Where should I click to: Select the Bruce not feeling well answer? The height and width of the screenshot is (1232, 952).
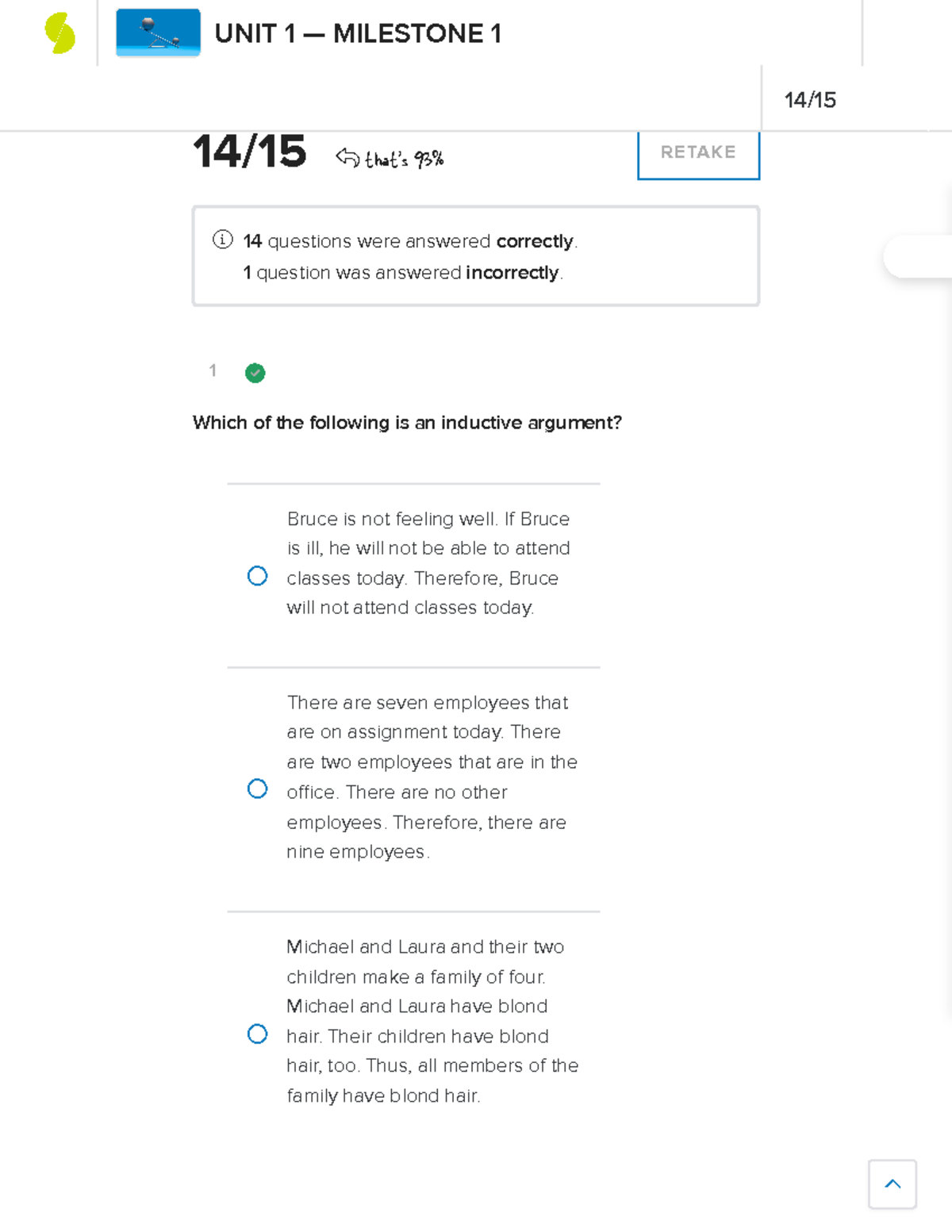point(257,576)
